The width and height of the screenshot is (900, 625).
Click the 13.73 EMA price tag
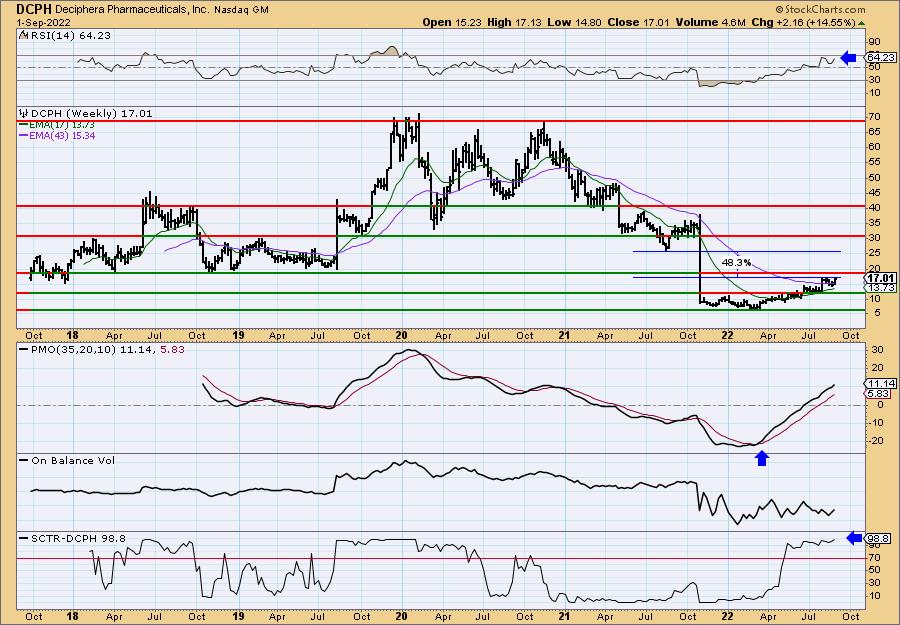point(882,287)
